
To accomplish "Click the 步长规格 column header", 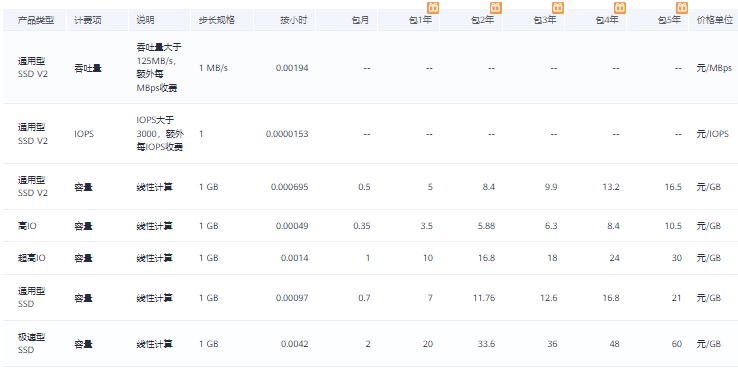I will pyautogui.click(x=217, y=20).
